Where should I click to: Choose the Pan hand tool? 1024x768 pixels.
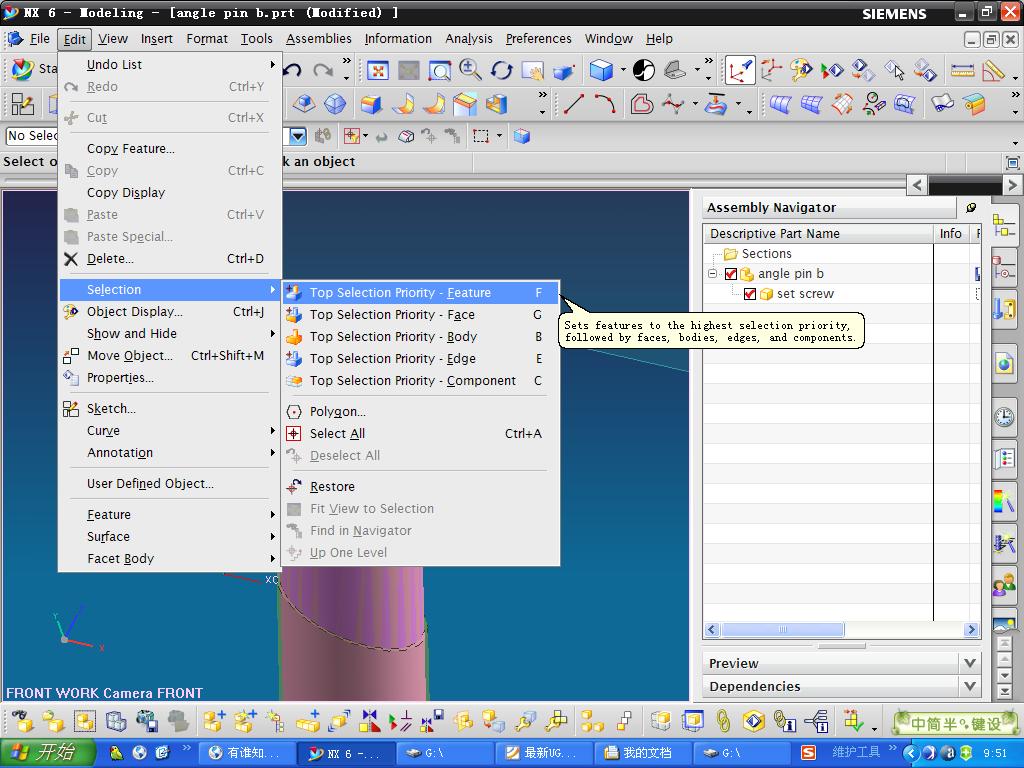(533, 70)
